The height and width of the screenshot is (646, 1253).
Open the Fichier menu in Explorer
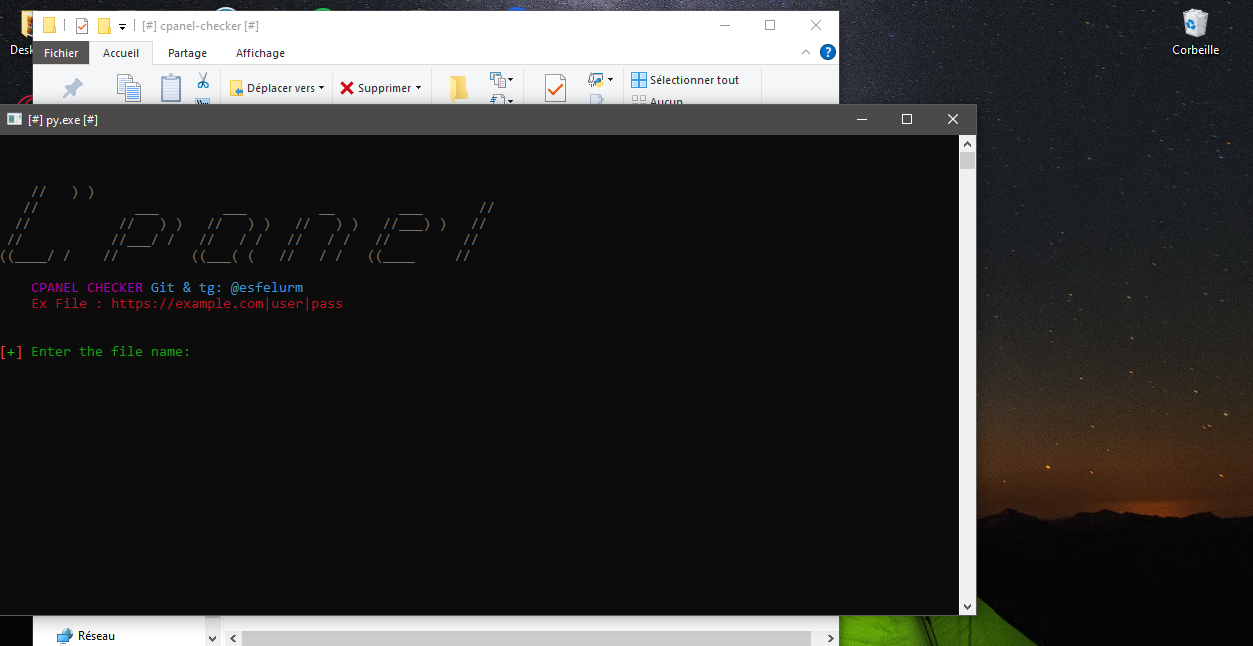pos(61,53)
